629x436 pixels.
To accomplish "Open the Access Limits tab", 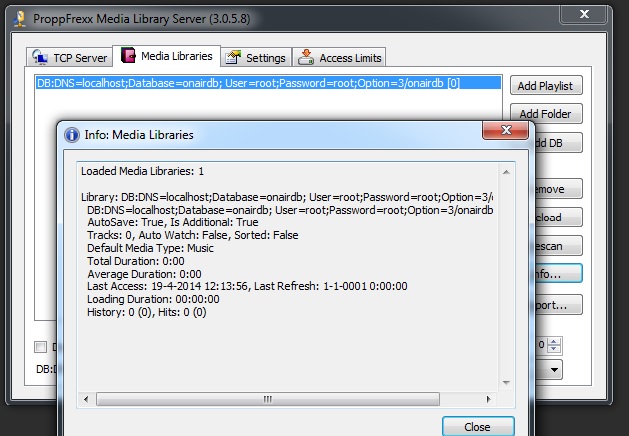I will click(x=339, y=57).
